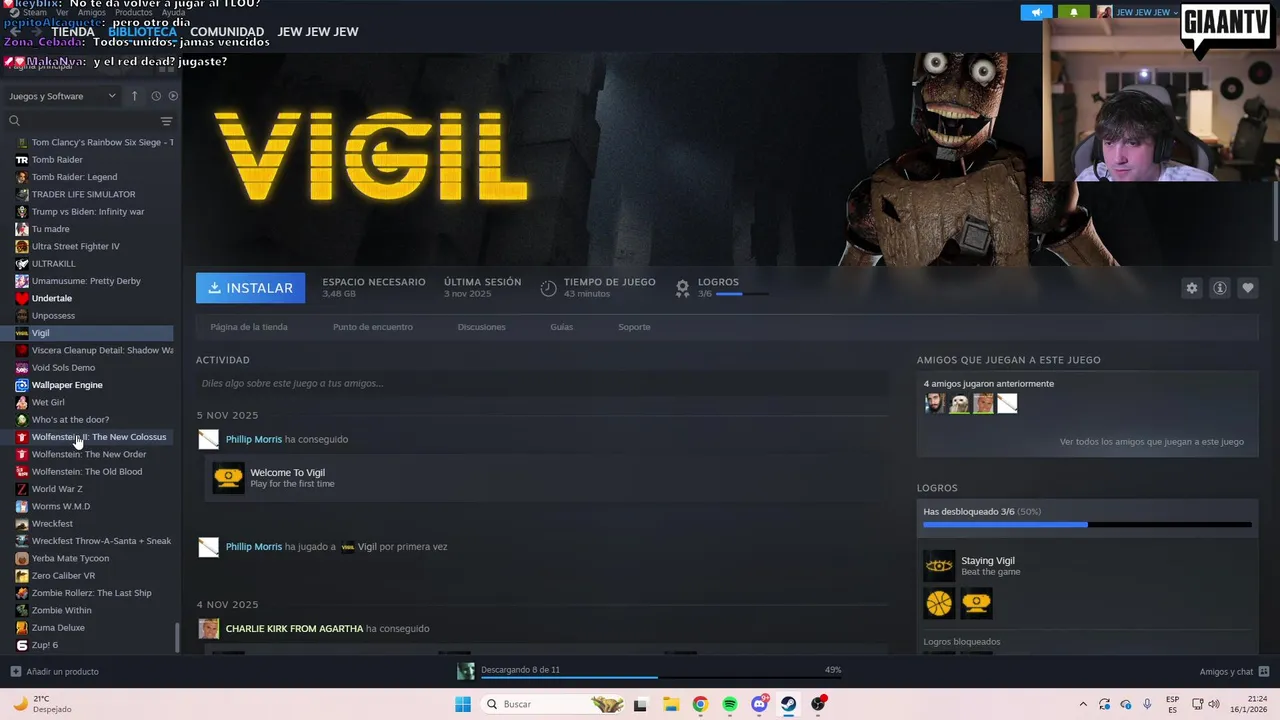The image size is (1280, 720).
Task: Open CHARLIE KIRK FROM AGARTHA profile link
Action: [x=294, y=629]
